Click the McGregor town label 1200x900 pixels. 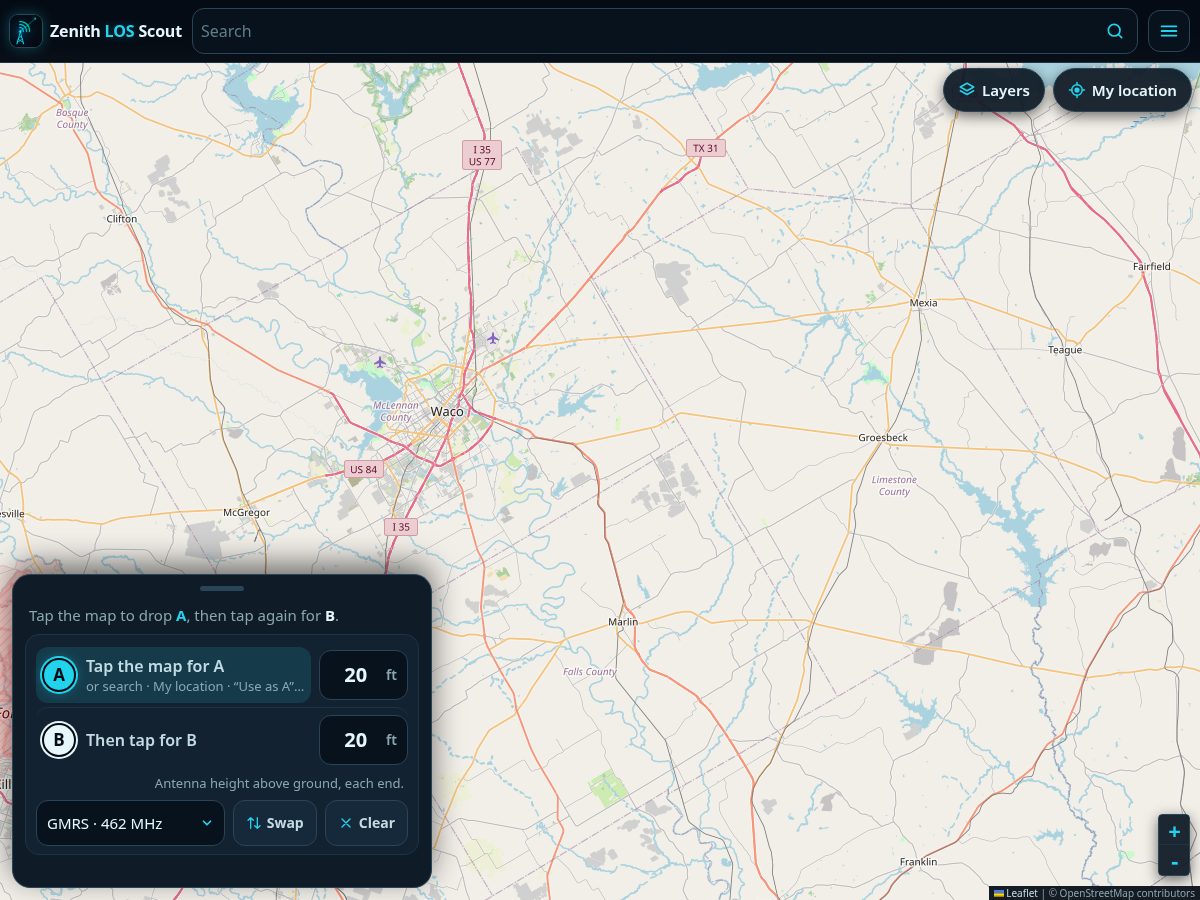click(x=246, y=513)
